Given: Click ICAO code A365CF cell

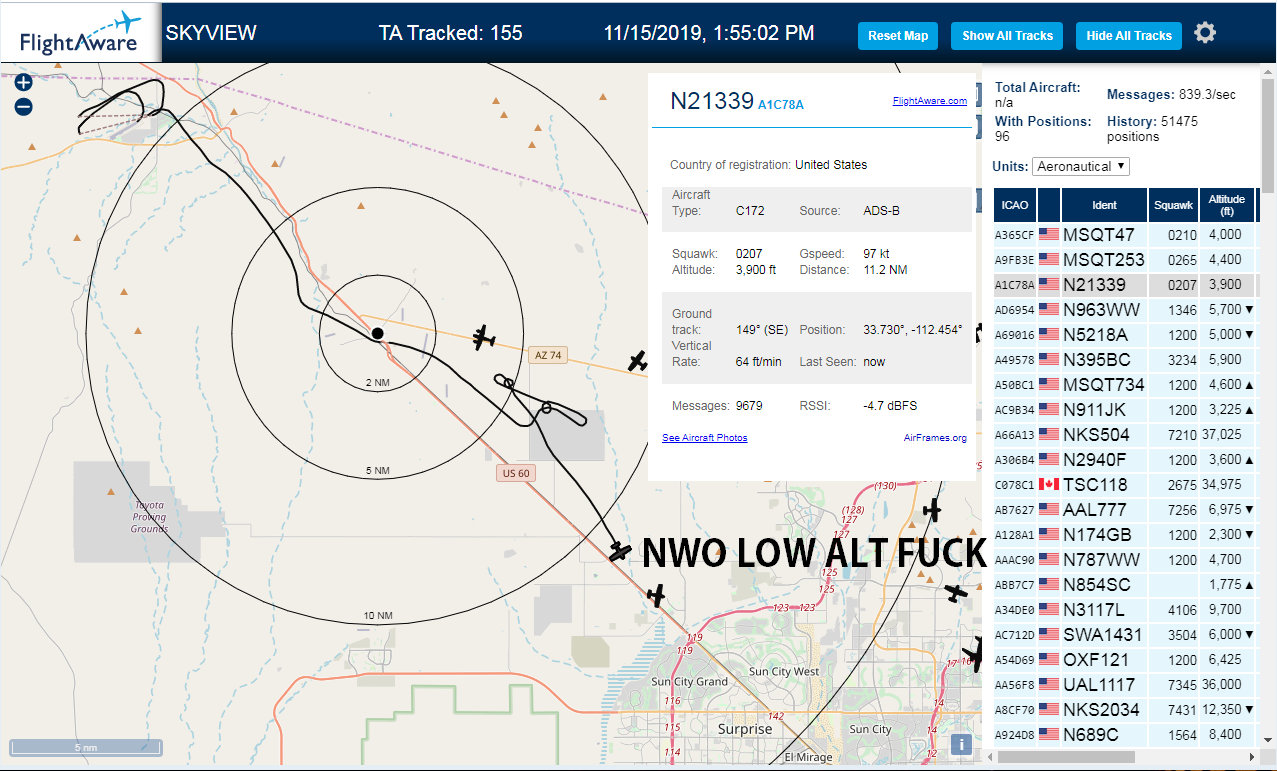Looking at the screenshot, I should [x=1014, y=235].
